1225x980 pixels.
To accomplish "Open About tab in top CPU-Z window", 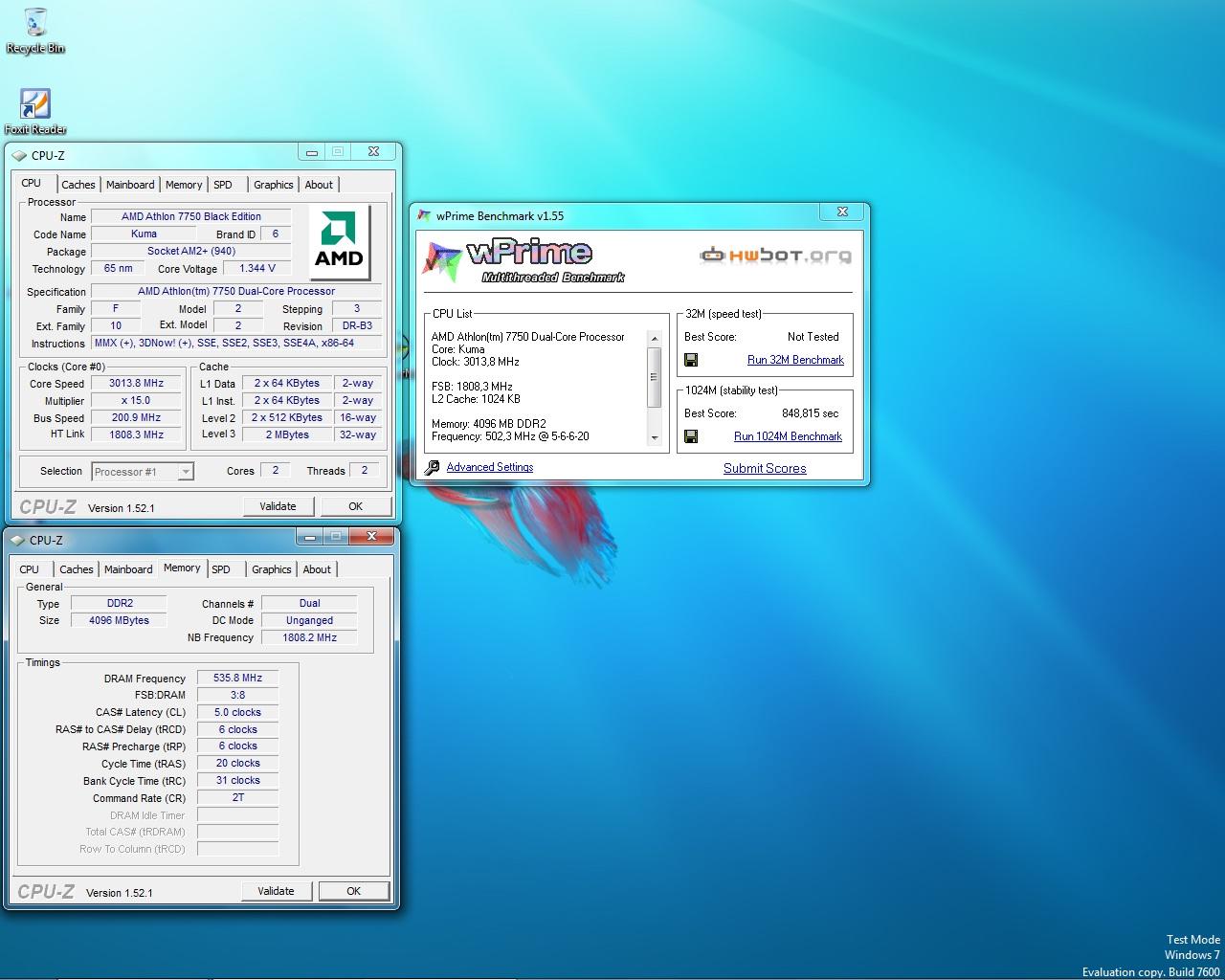I will (x=320, y=185).
